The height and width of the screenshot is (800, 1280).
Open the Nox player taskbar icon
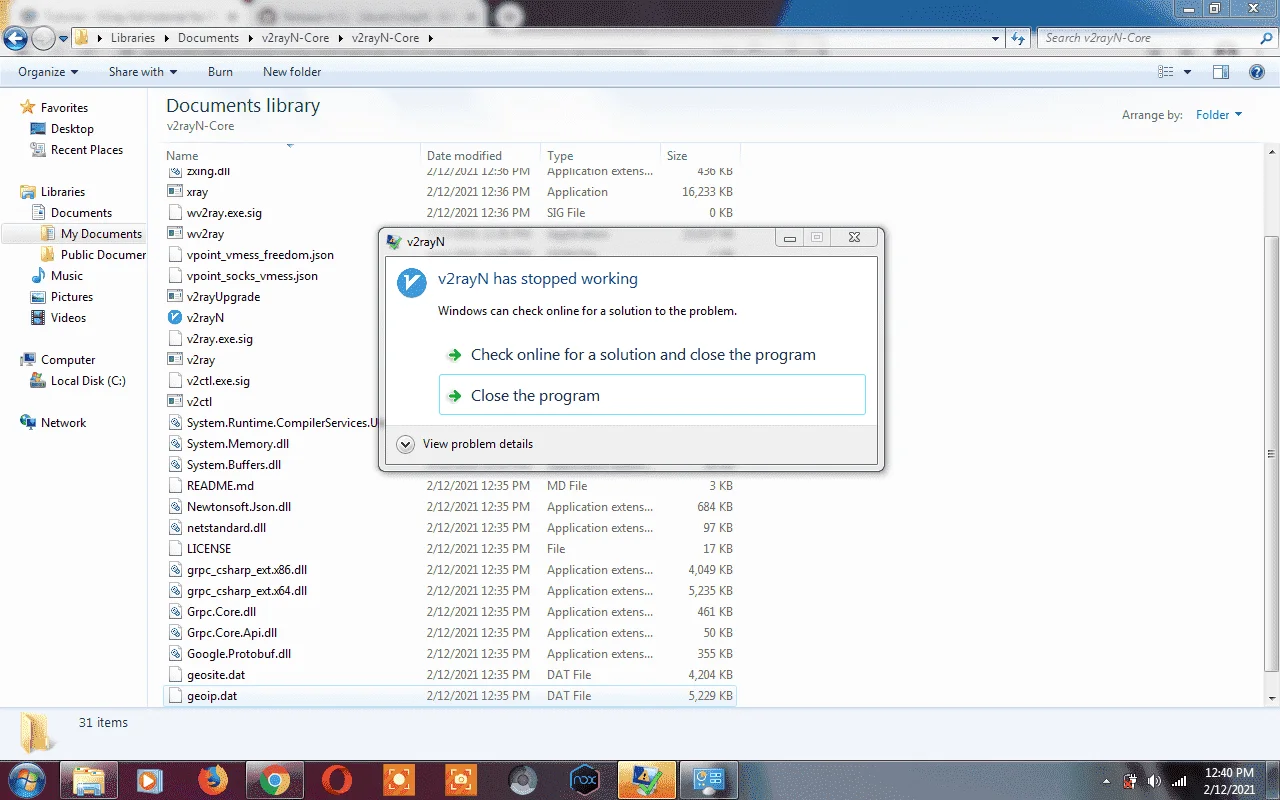click(x=584, y=780)
